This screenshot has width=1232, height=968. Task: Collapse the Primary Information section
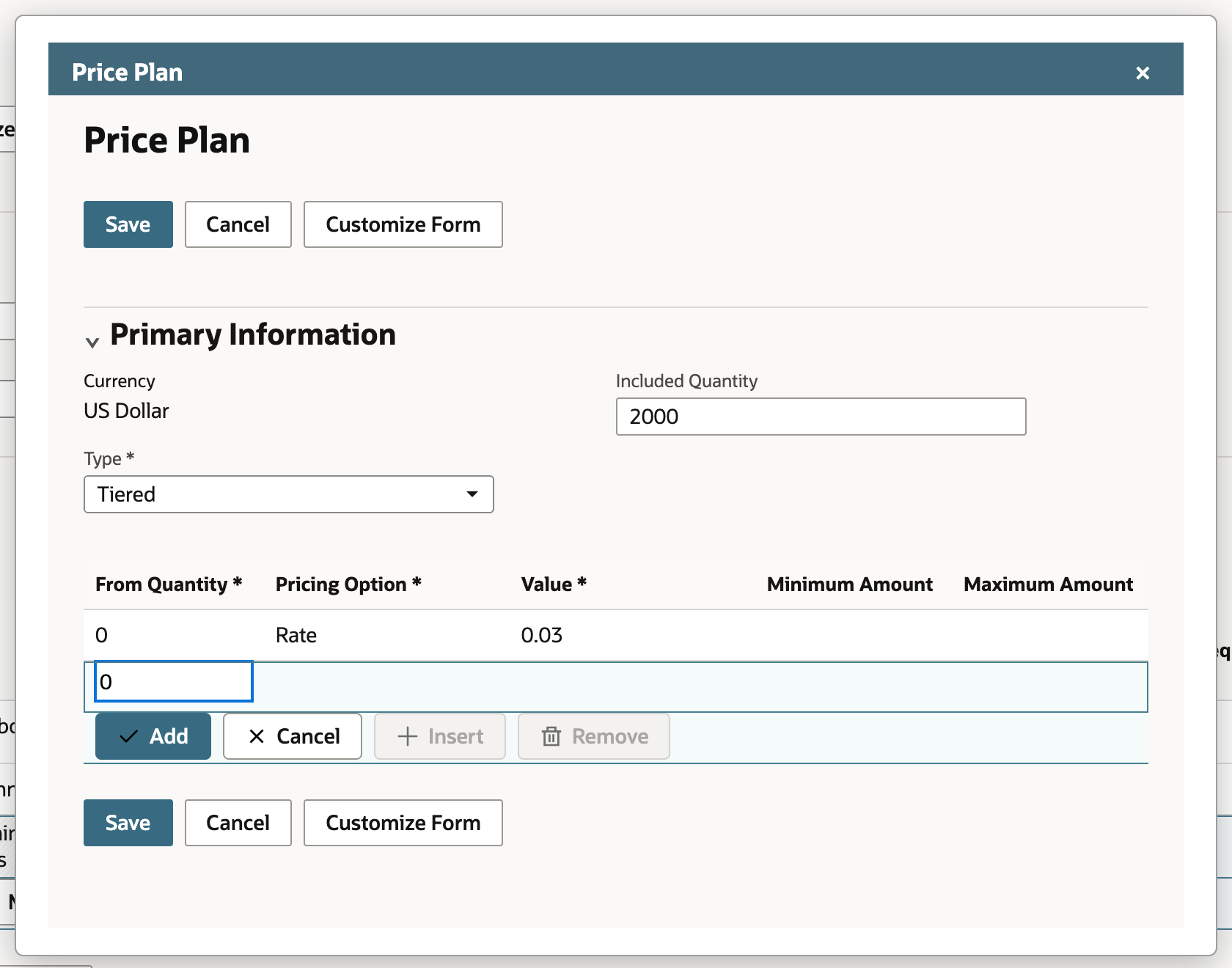[x=92, y=342]
